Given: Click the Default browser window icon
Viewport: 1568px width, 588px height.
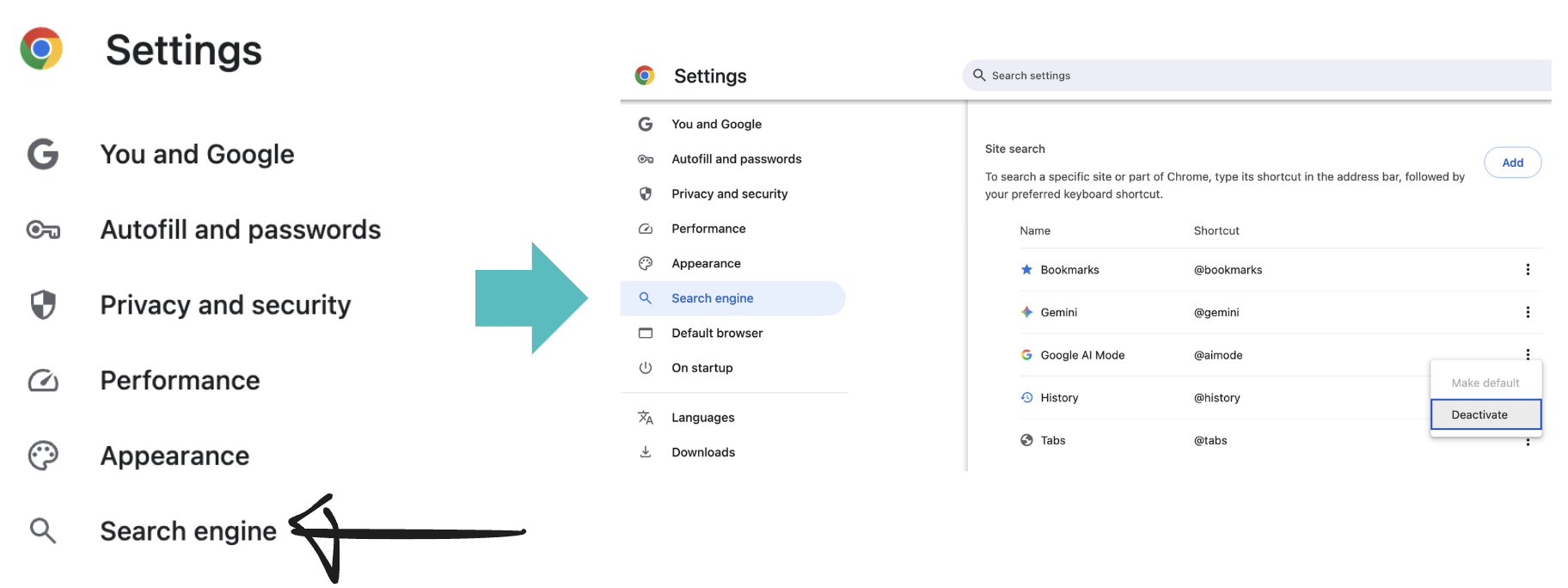Looking at the screenshot, I should coord(645,334).
